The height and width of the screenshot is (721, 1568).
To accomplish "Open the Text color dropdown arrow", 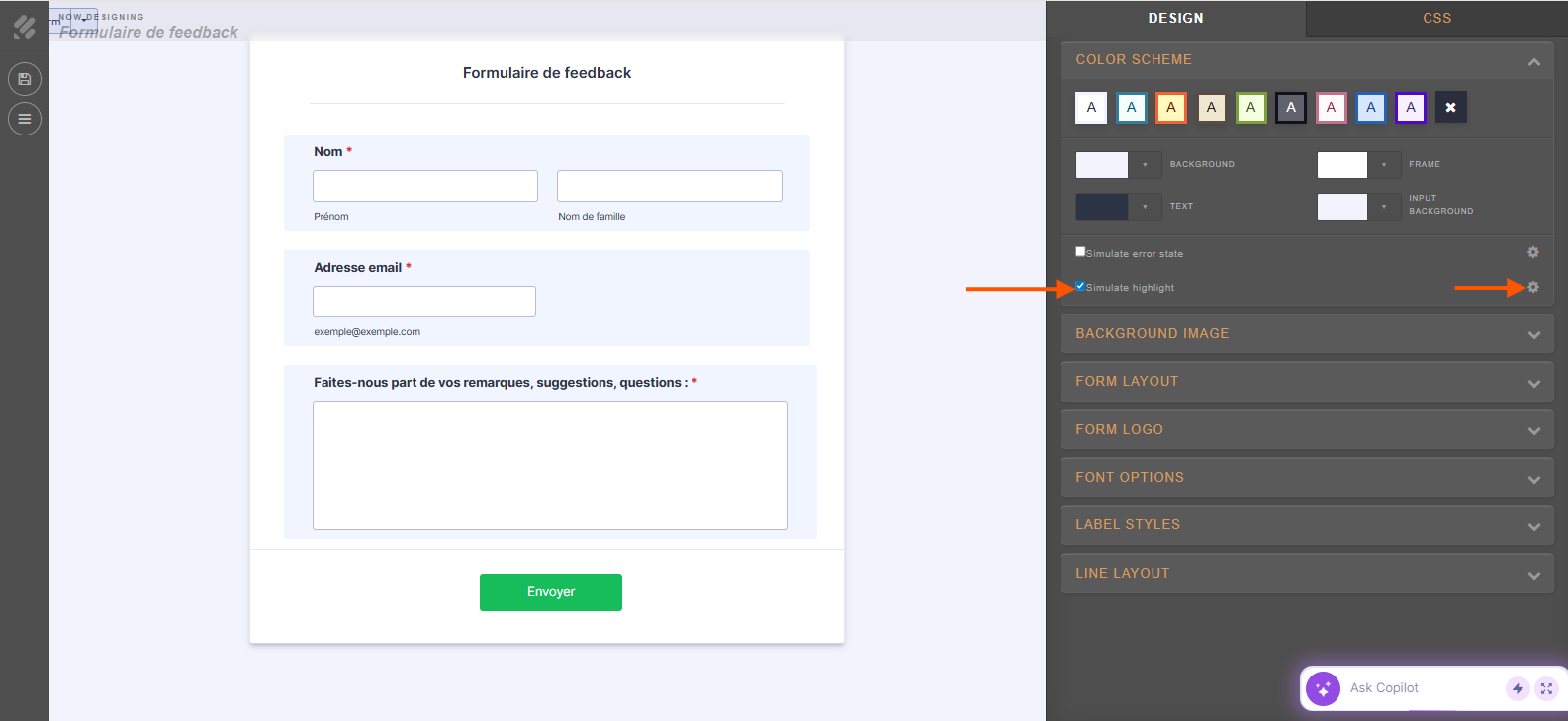I will (x=1145, y=206).
